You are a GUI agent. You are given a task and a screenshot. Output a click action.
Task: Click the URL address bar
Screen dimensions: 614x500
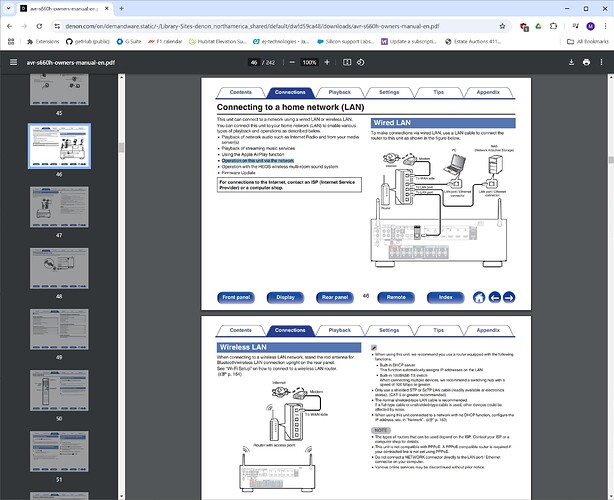click(x=252, y=26)
